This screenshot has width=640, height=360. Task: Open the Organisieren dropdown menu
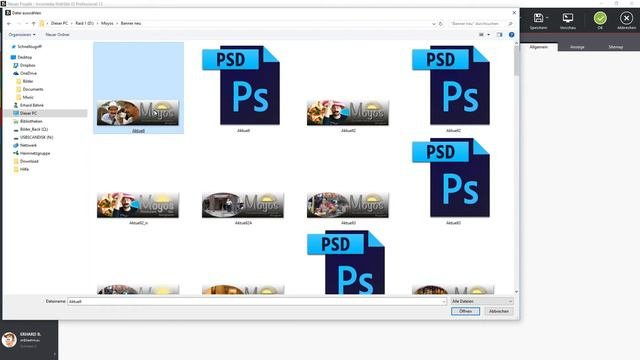pyautogui.click(x=22, y=35)
